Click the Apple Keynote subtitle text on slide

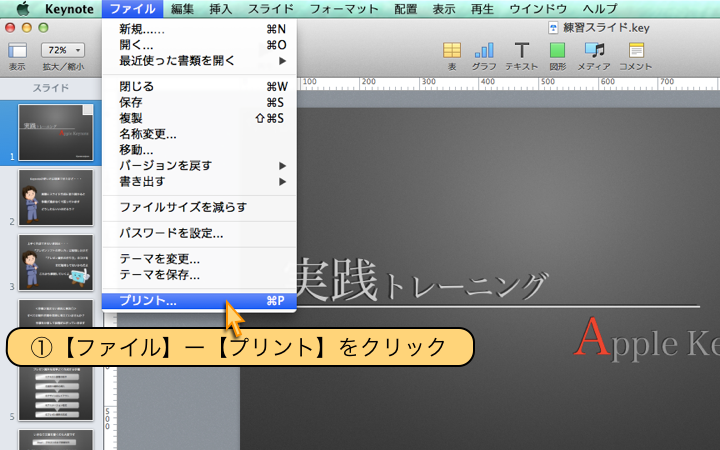click(647, 340)
